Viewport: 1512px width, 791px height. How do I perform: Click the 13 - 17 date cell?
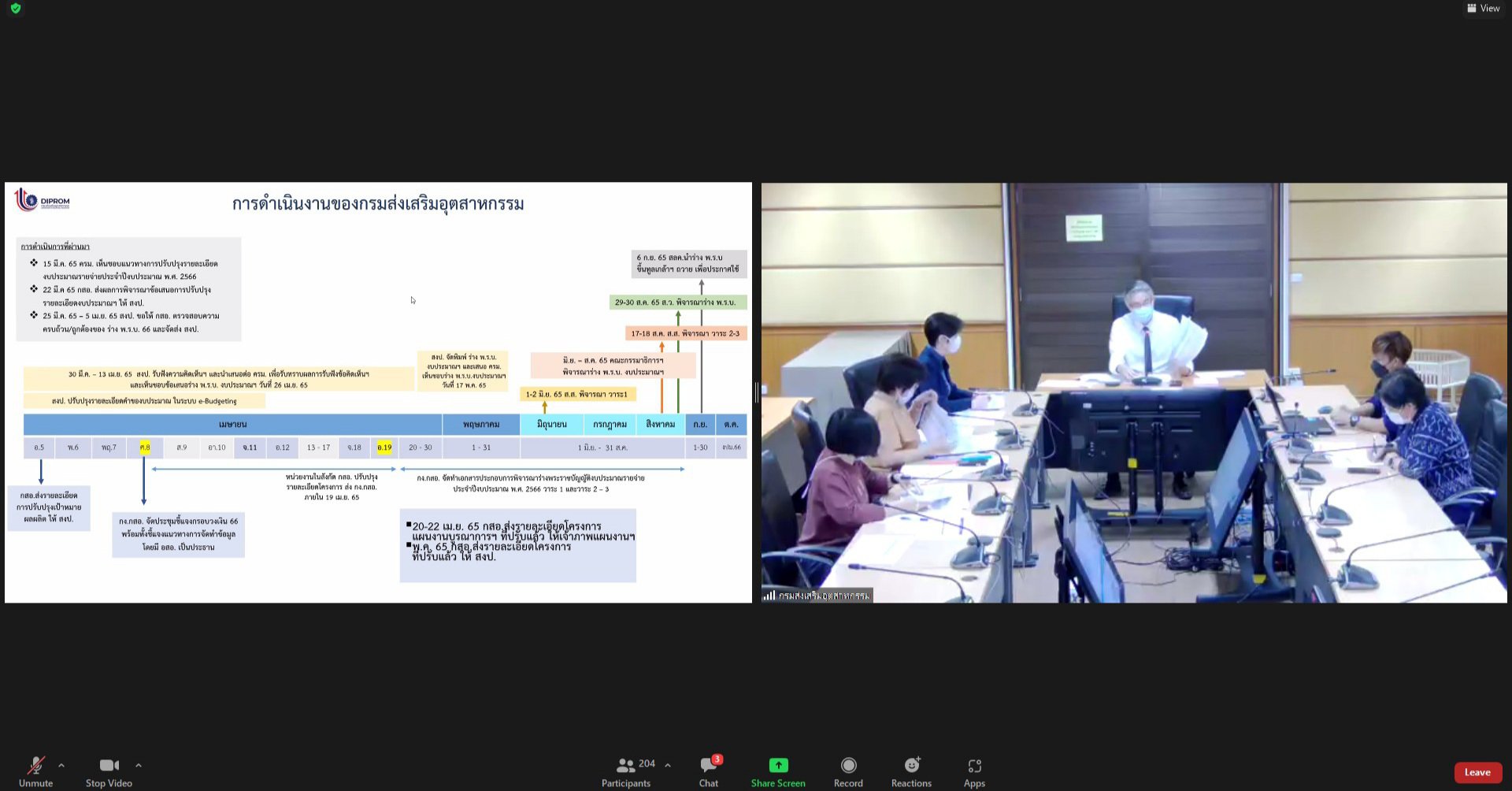318,447
